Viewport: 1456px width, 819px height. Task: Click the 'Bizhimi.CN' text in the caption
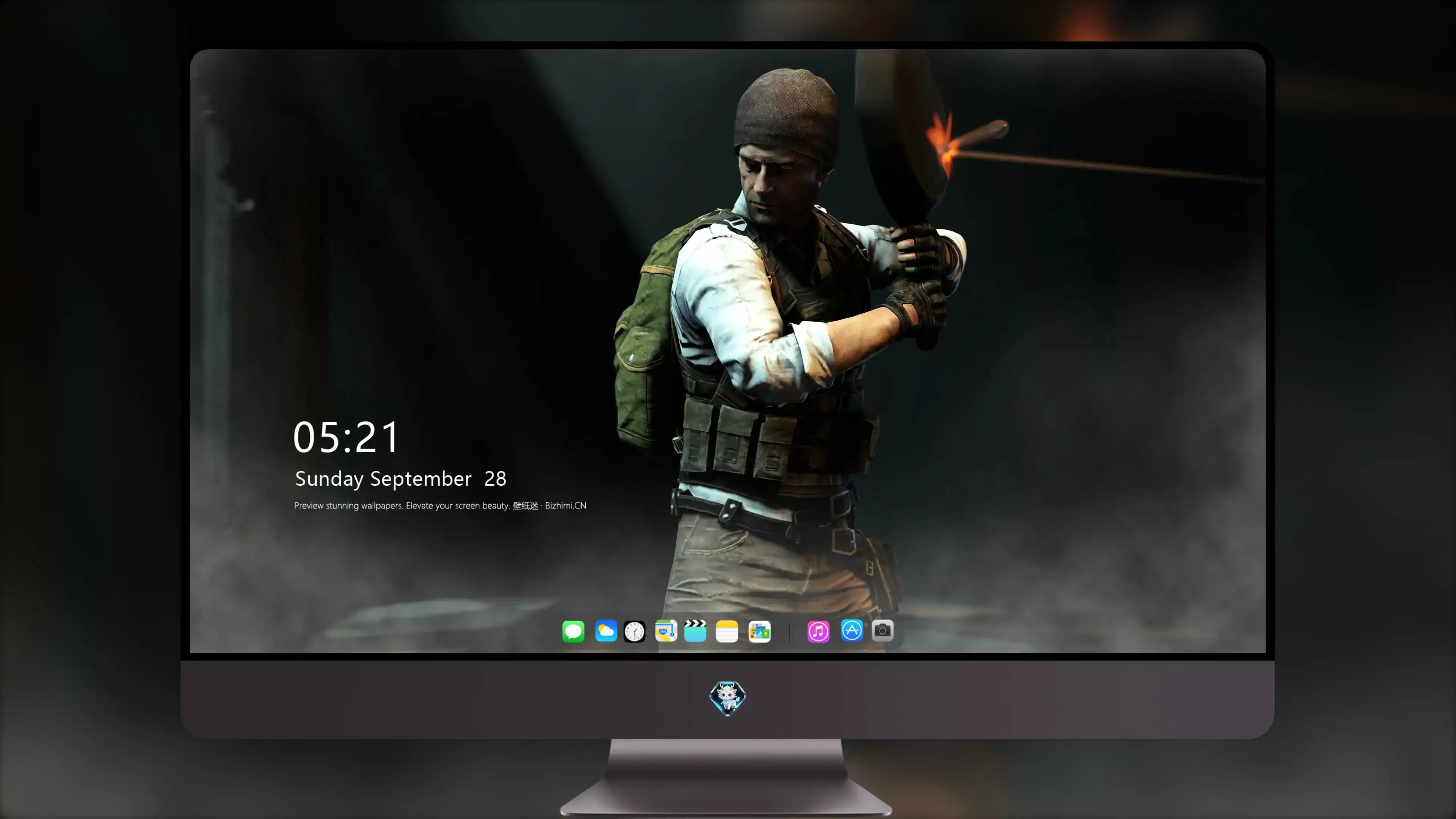pyautogui.click(x=566, y=505)
